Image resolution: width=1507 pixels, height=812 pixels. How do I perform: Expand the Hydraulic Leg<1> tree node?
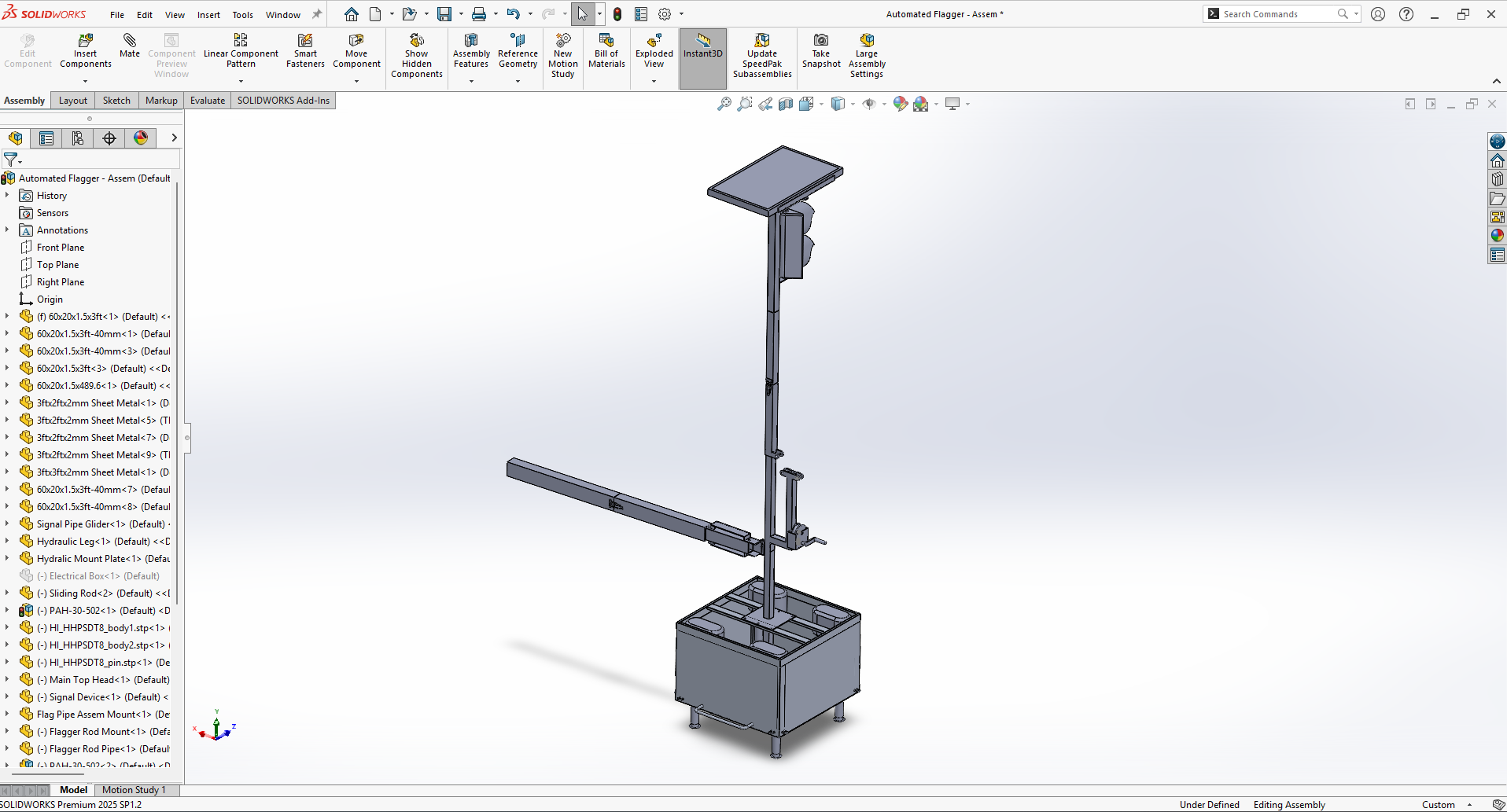(8, 542)
